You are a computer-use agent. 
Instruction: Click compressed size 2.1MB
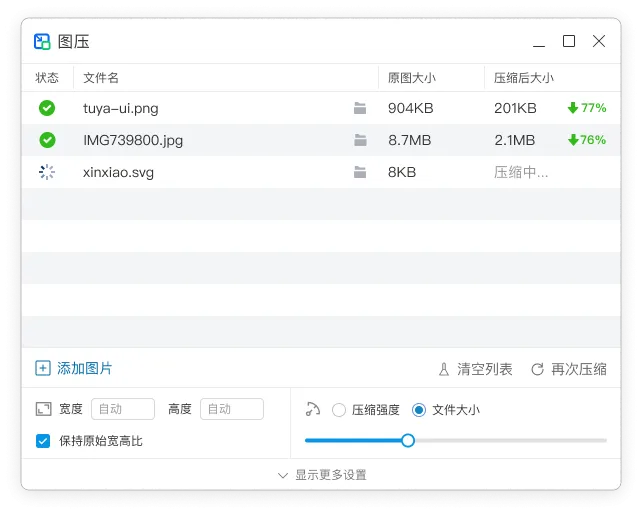coord(515,140)
